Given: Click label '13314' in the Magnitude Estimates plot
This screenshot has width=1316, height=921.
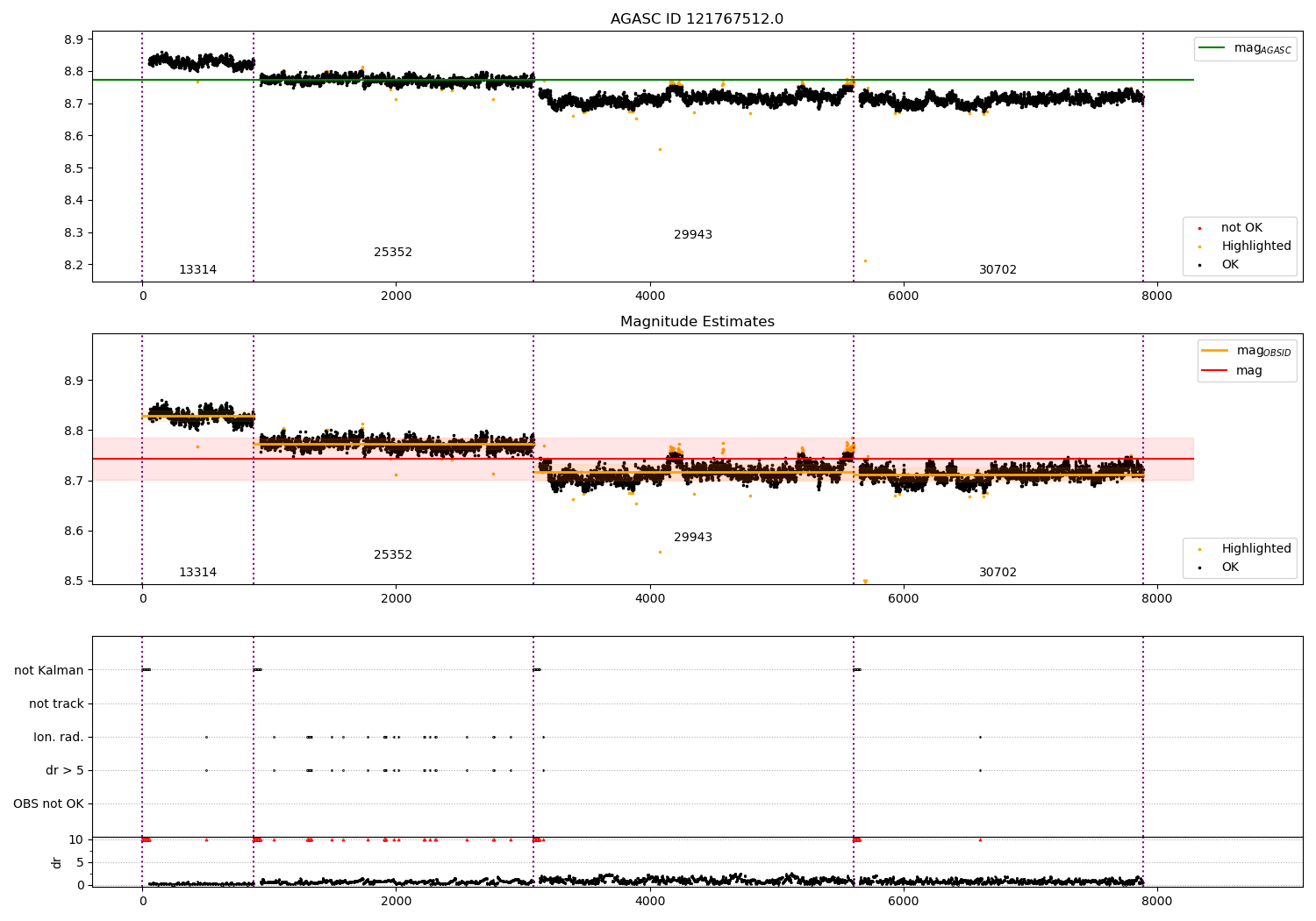Looking at the screenshot, I should [197, 573].
